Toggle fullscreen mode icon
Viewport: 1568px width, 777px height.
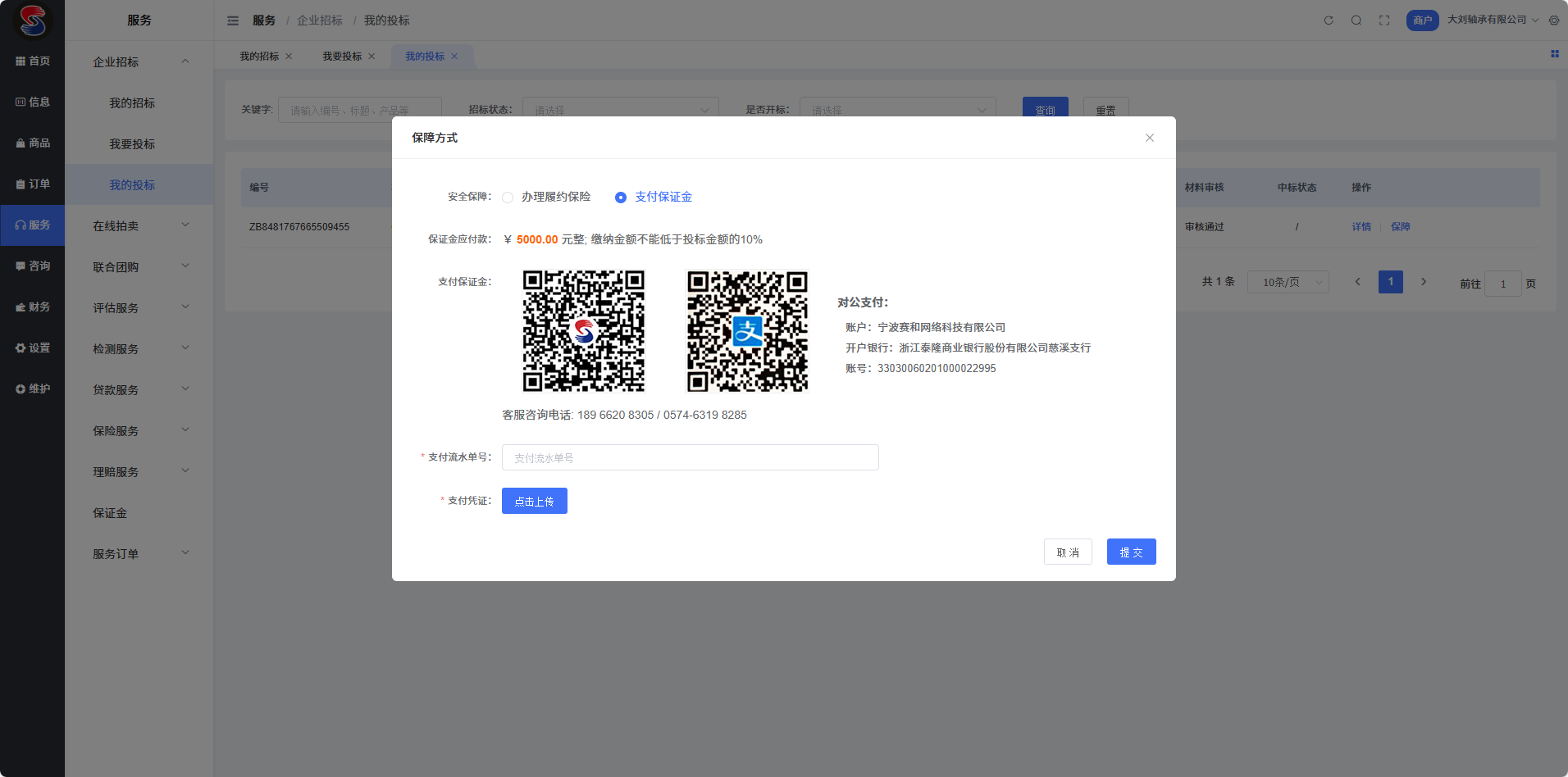1384,20
